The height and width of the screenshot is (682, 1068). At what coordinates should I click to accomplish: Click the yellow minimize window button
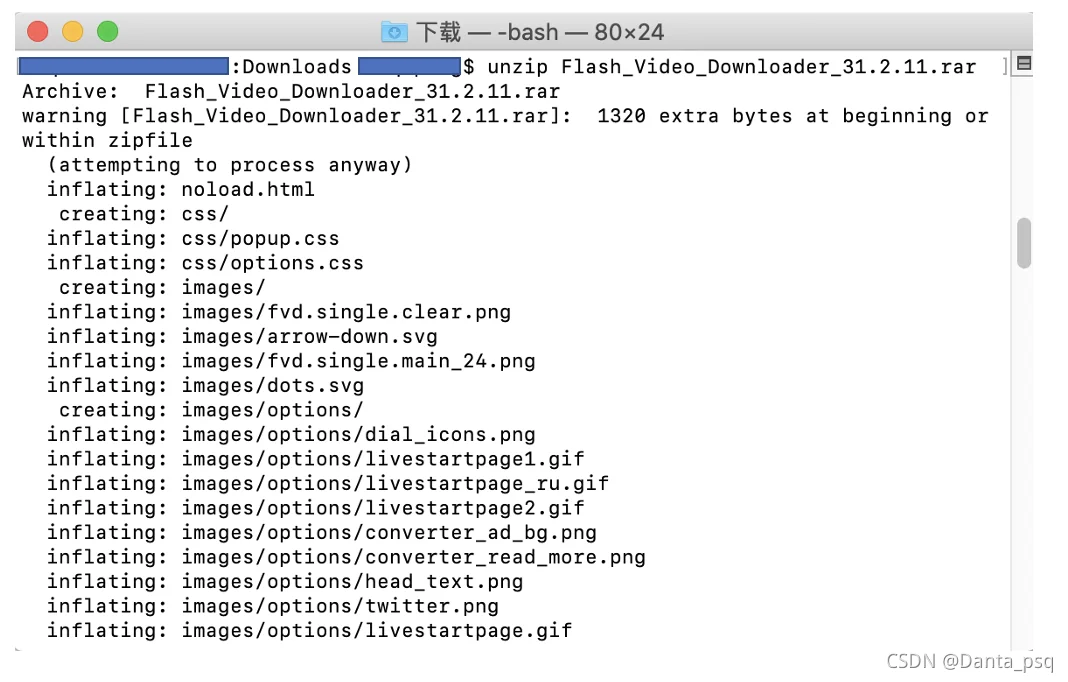(x=73, y=31)
